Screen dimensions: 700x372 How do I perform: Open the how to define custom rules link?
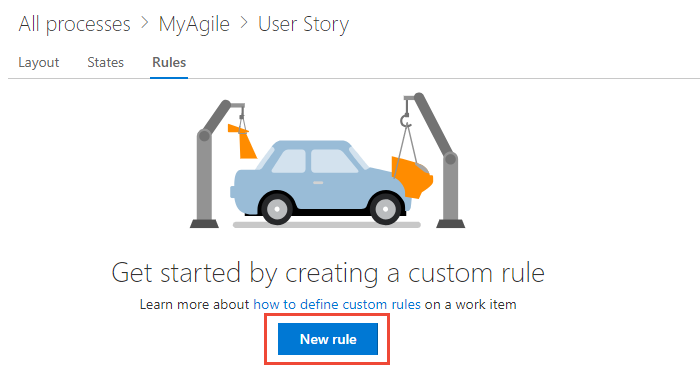337,305
